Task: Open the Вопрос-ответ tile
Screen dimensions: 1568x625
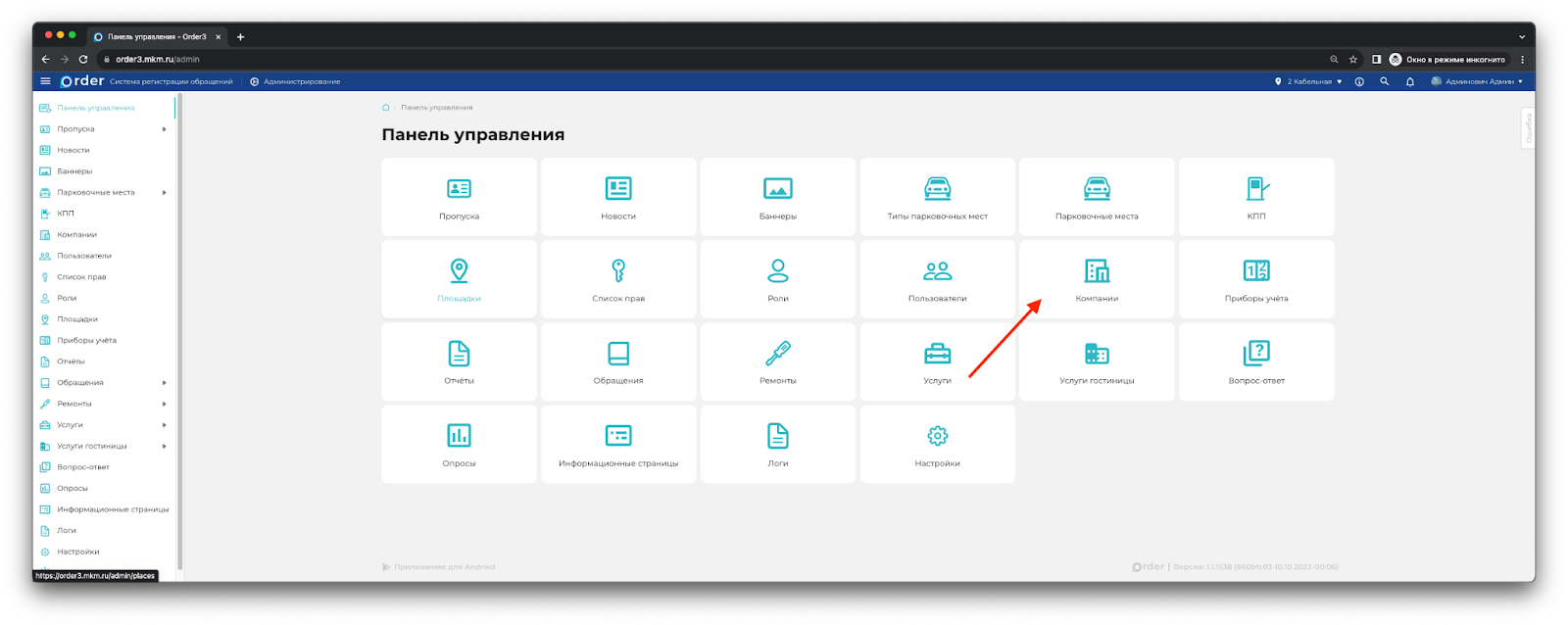Action: pyautogui.click(x=1255, y=361)
